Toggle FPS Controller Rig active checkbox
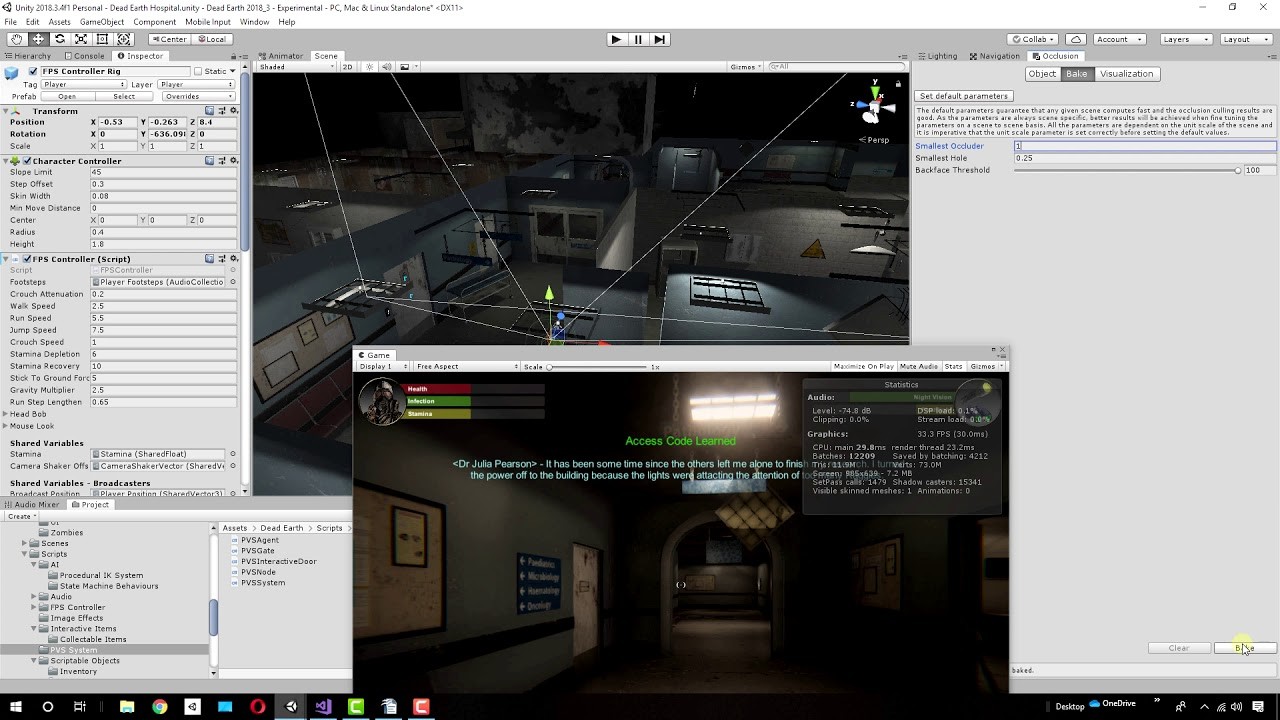Screen dimensions: 1280x720 pos(33,72)
